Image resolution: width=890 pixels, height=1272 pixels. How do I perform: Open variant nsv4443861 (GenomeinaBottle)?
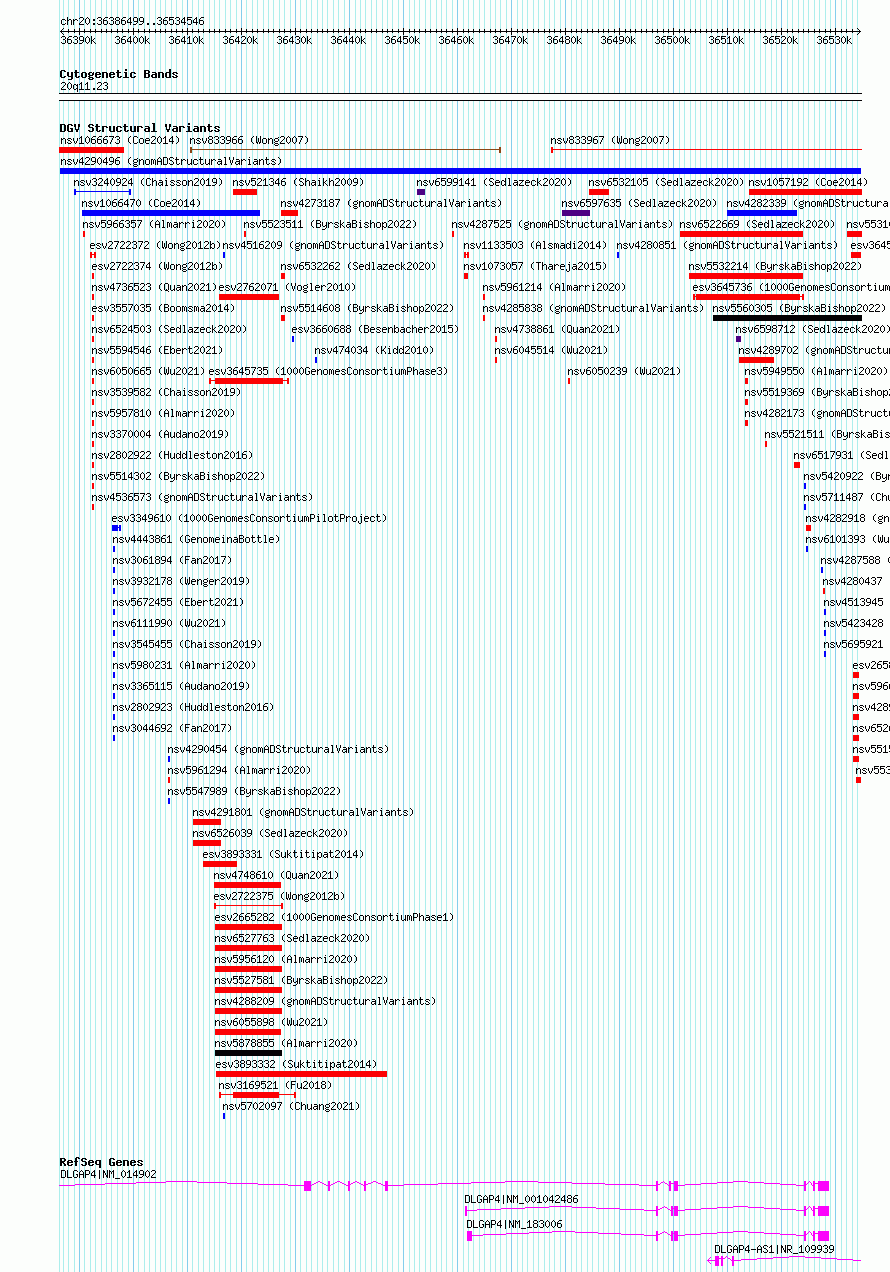click(x=196, y=540)
